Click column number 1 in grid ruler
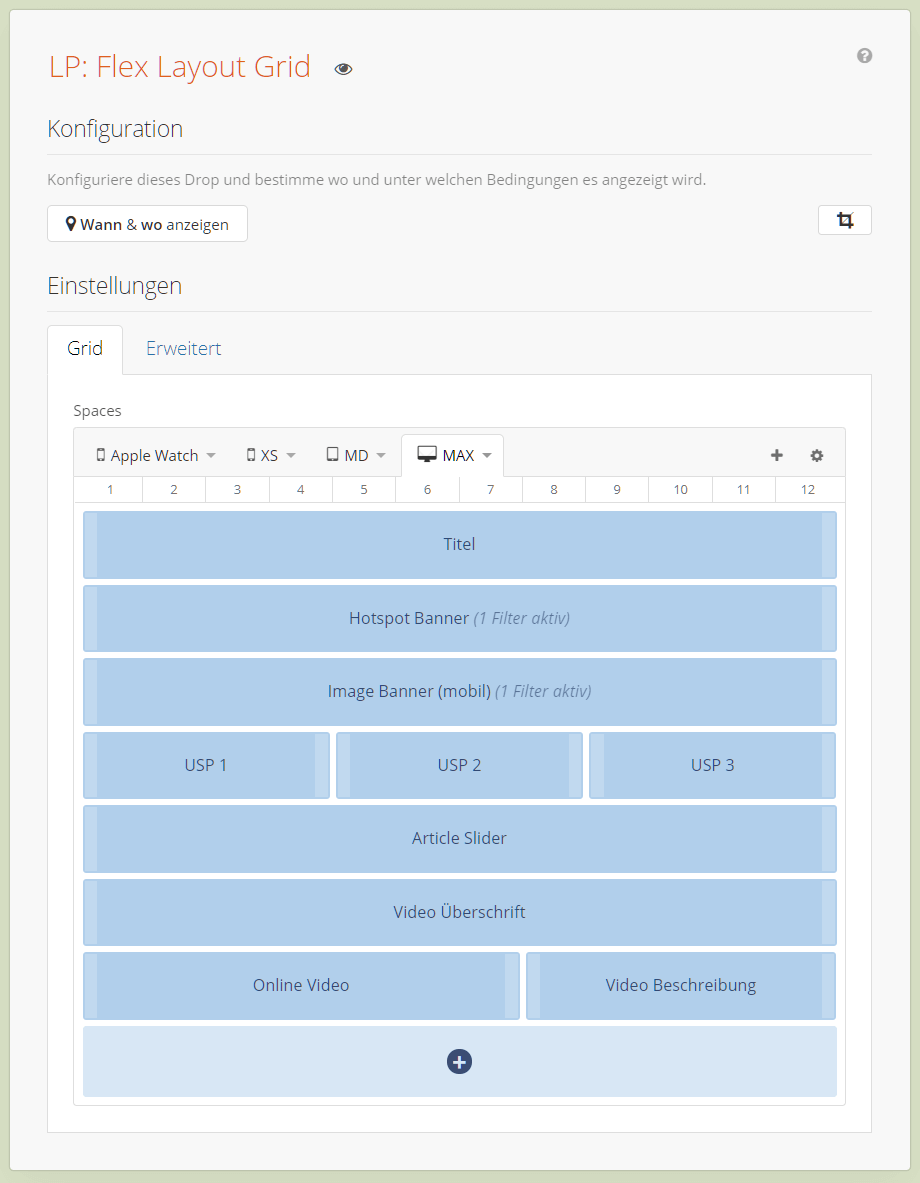 tap(110, 490)
